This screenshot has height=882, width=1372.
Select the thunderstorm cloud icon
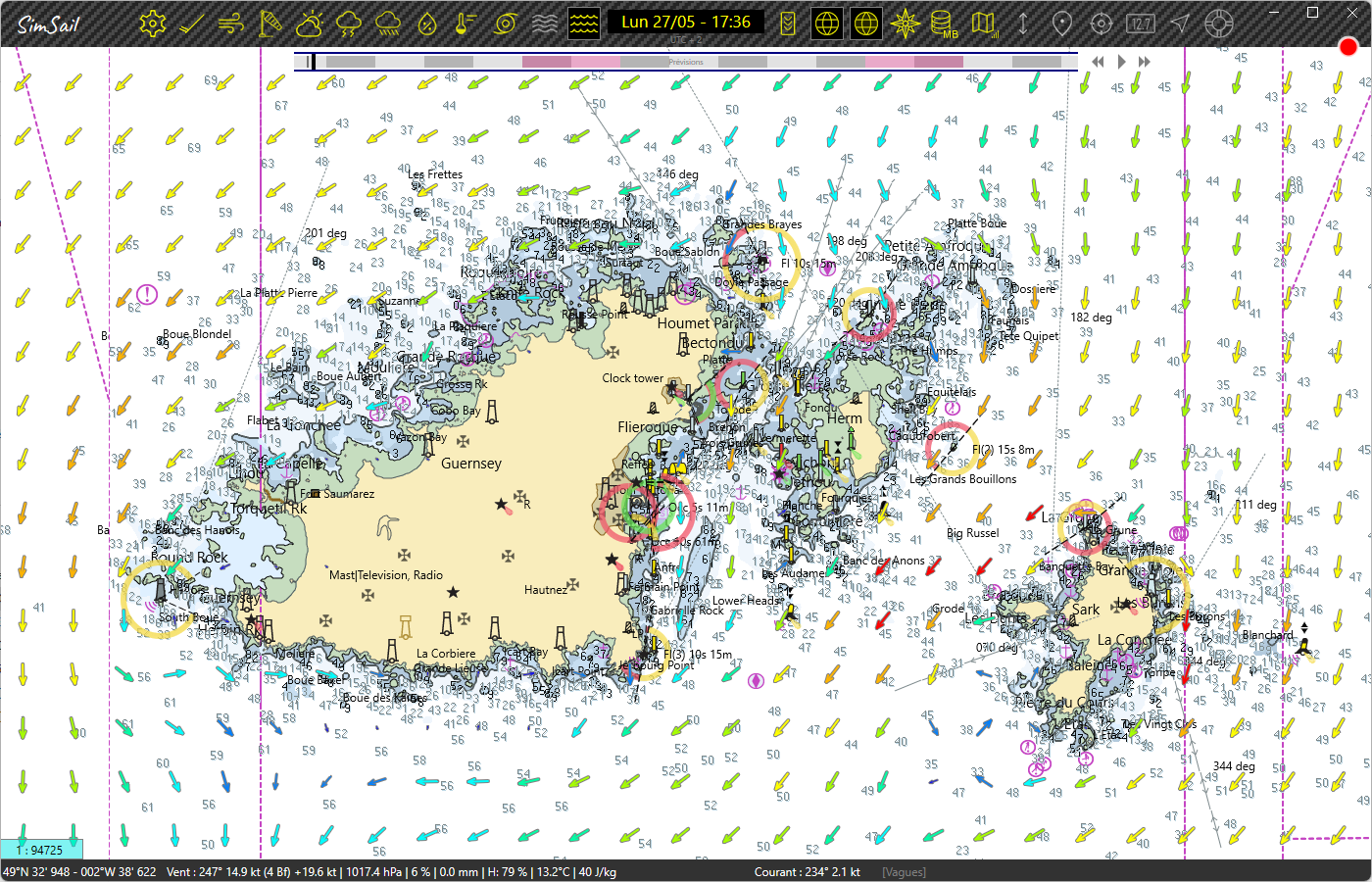pyautogui.click(x=349, y=24)
